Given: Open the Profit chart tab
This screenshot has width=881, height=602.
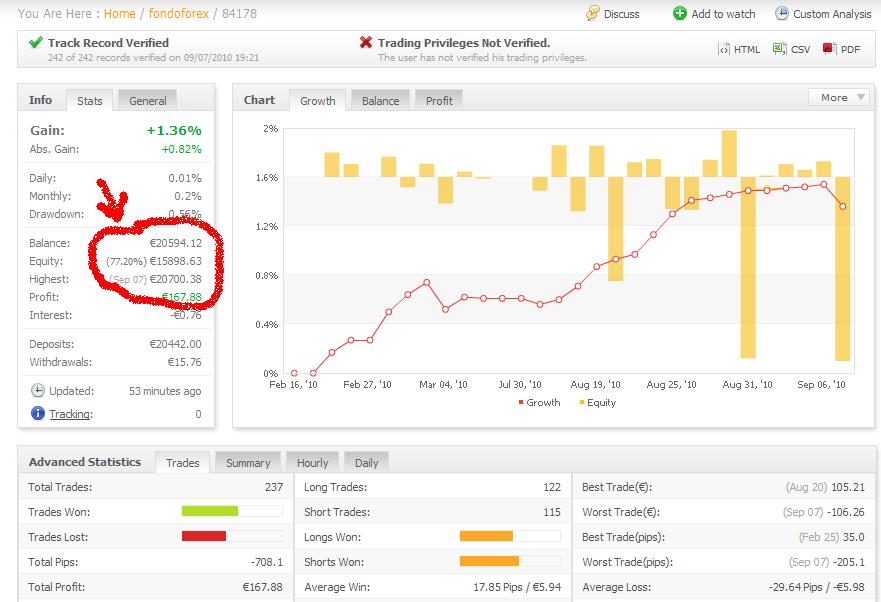Looking at the screenshot, I should coord(439,100).
